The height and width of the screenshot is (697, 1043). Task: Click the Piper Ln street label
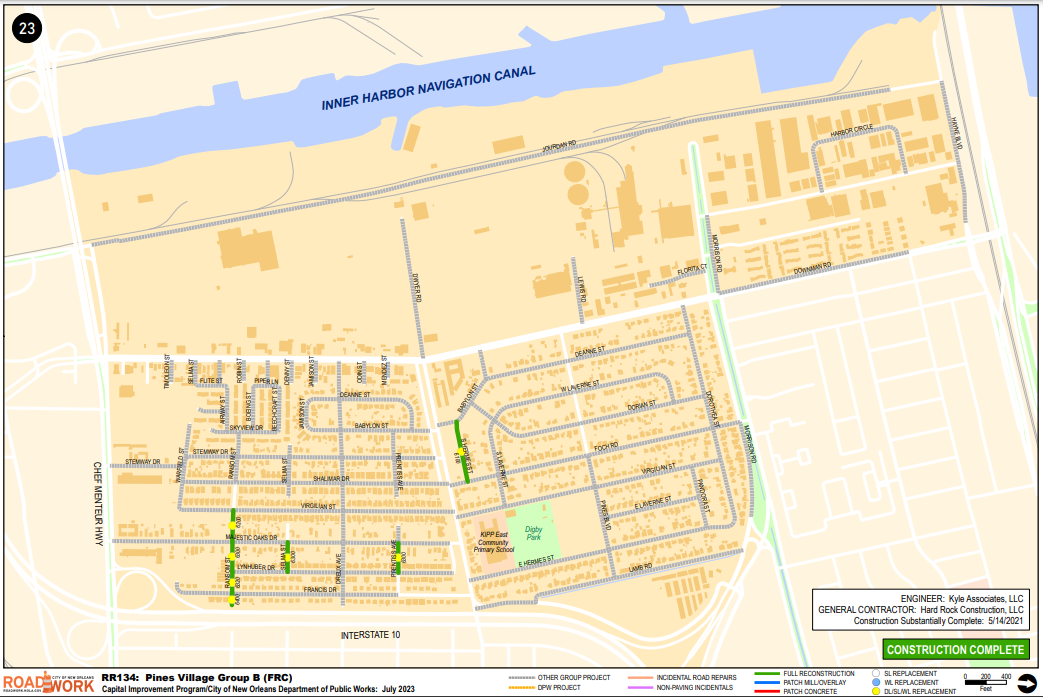pos(266,381)
